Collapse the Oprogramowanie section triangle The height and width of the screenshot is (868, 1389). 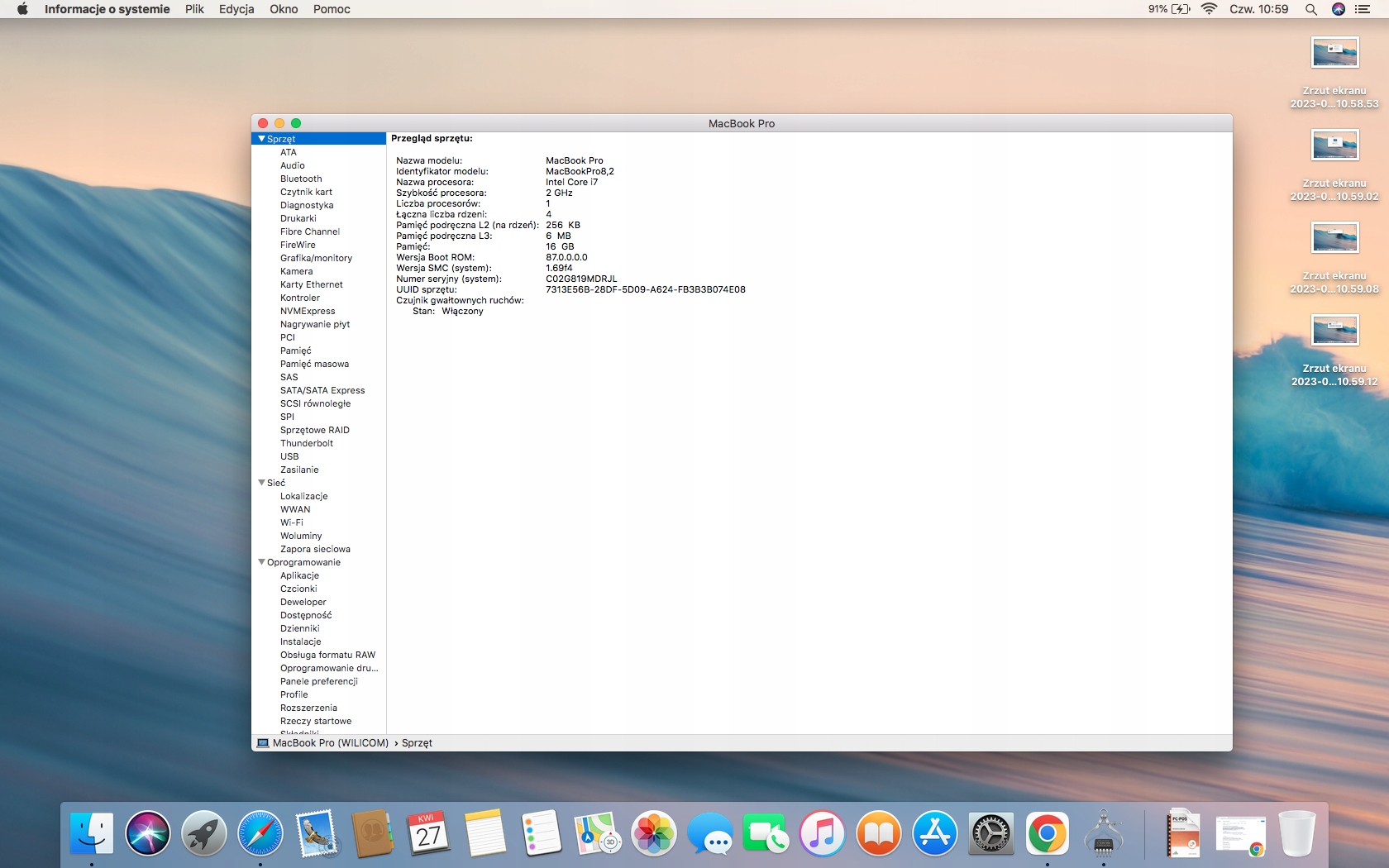pos(261,562)
